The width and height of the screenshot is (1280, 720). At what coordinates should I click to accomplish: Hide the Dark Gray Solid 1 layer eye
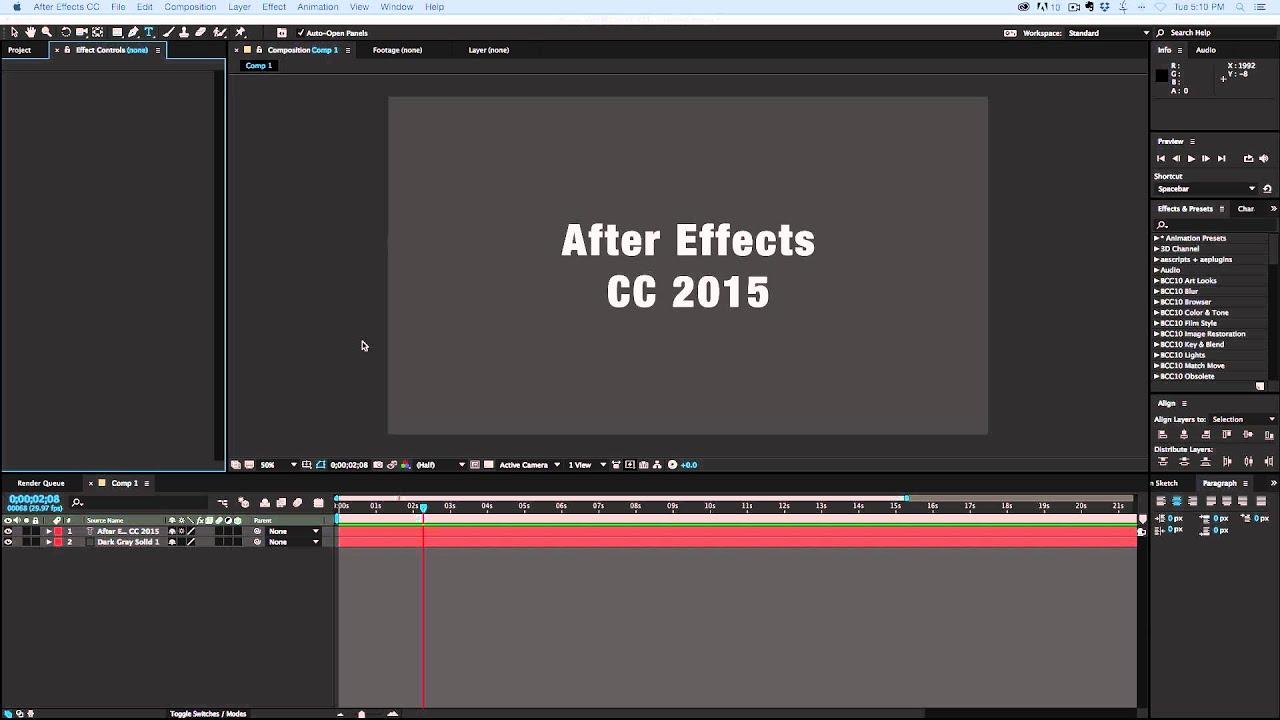point(8,542)
